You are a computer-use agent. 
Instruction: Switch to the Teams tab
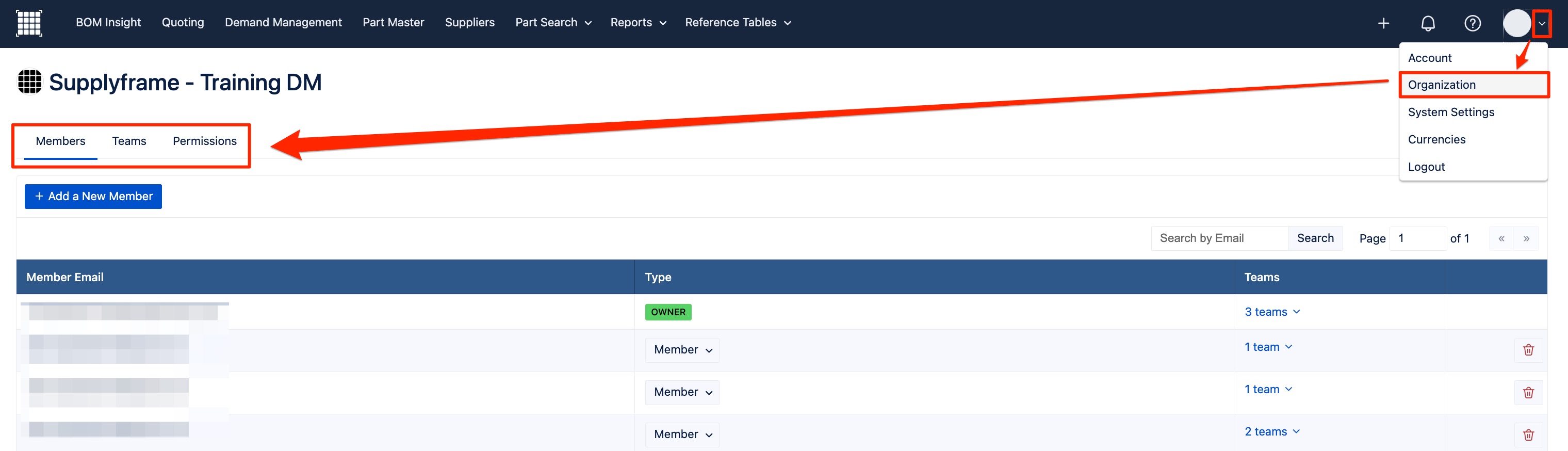(x=129, y=141)
